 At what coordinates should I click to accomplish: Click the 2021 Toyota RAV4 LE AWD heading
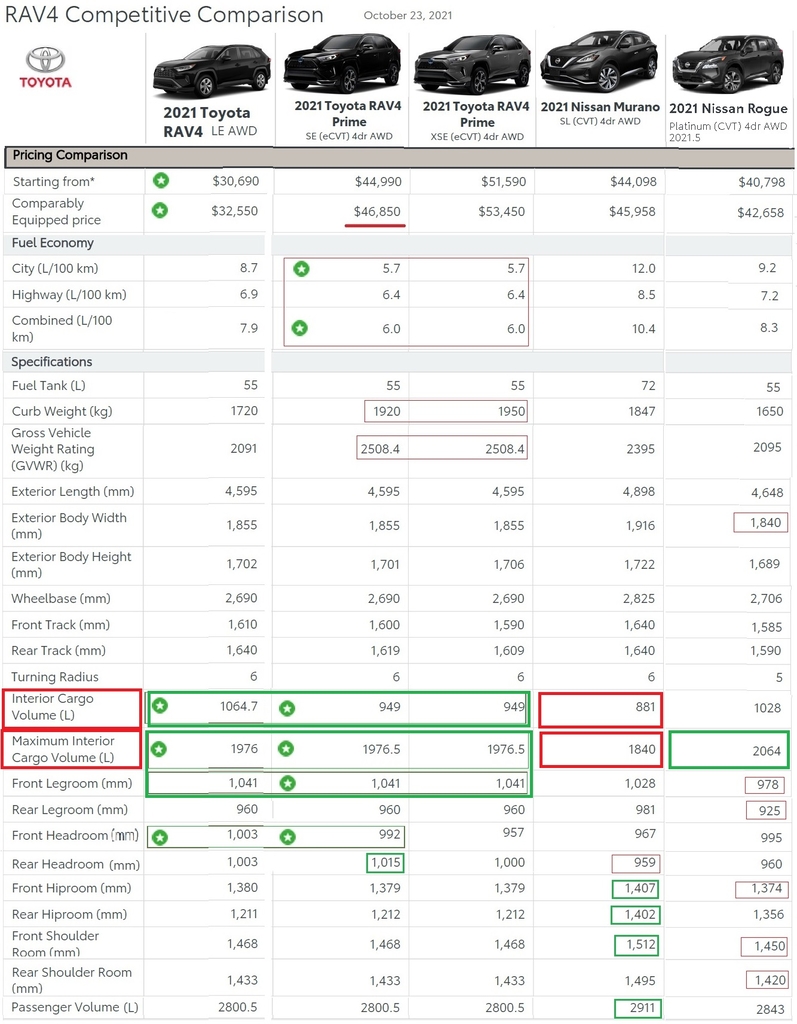pyautogui.click(x=210, y=122)
